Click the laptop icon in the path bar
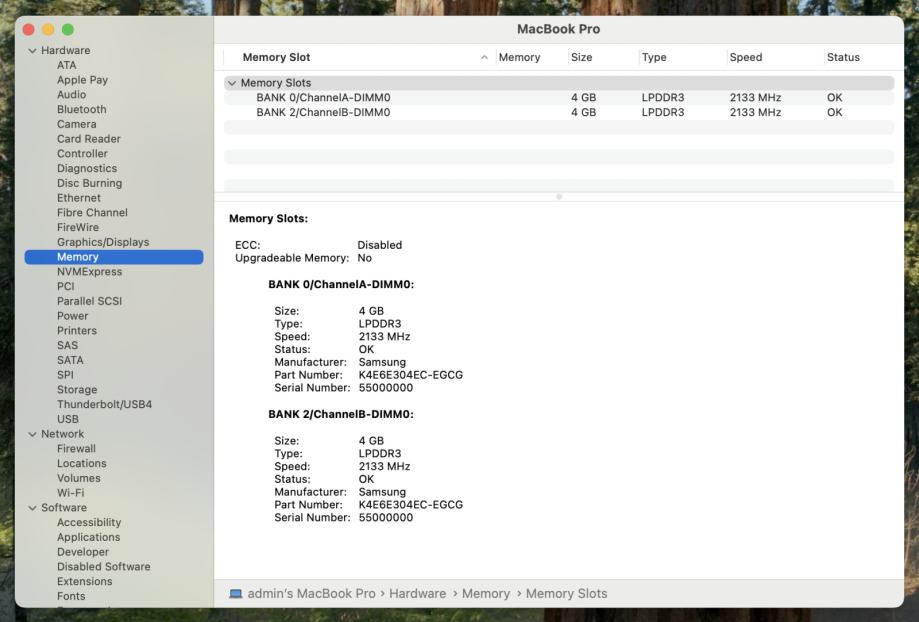This screenshot has height=622, width=919. [235, 594]
